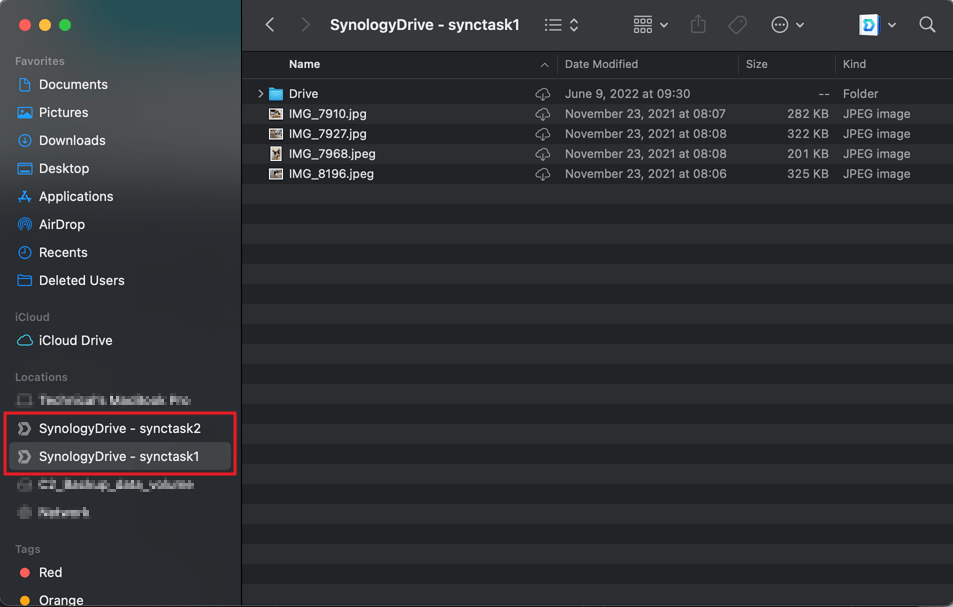The width and height of the screenshot is (953, 607).
Task: Download IMG_7968.jpeg via its cloud icon
Action: pos(543,154)
